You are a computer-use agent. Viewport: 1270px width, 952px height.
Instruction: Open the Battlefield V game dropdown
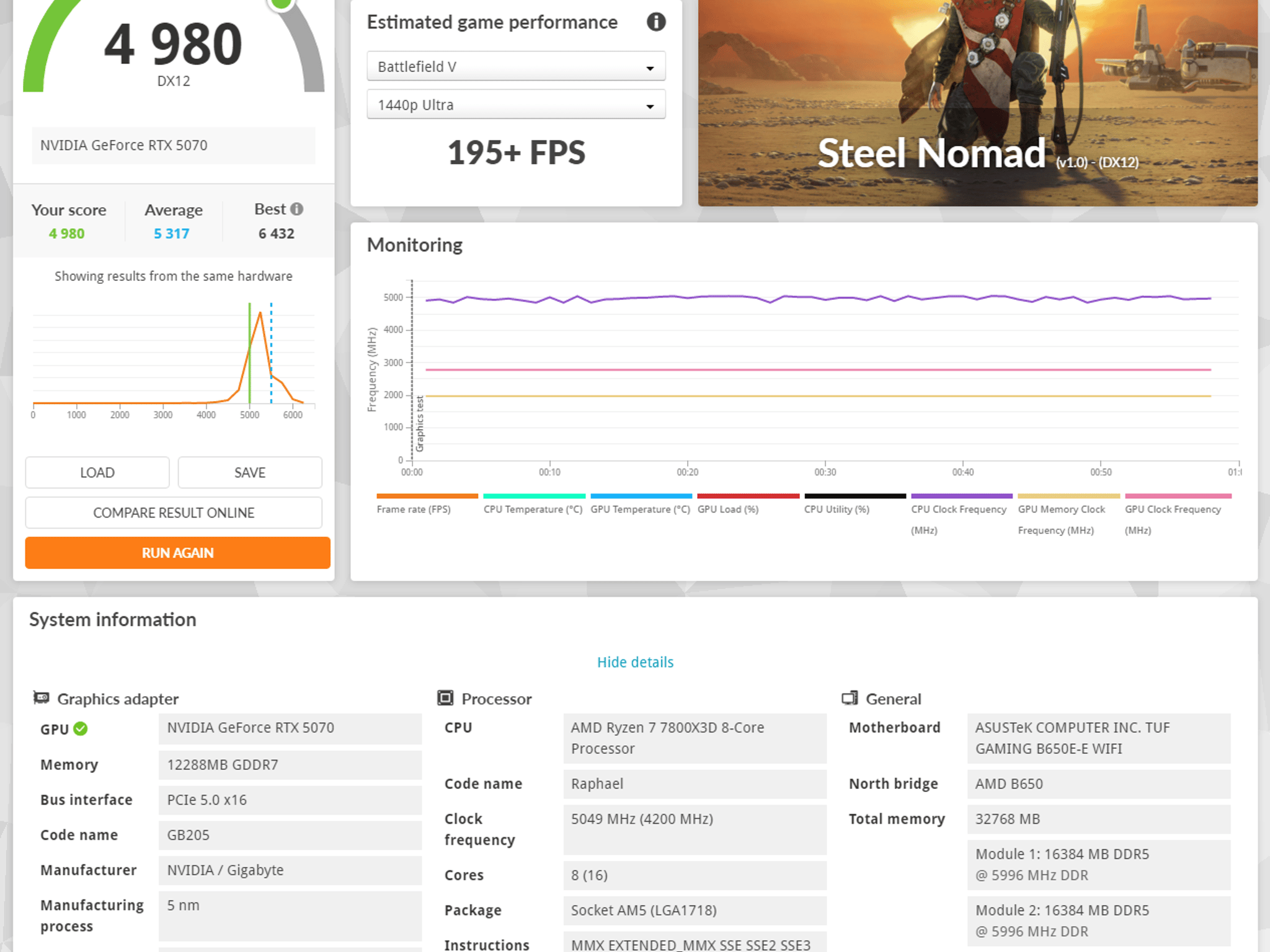tap(516, 66)
